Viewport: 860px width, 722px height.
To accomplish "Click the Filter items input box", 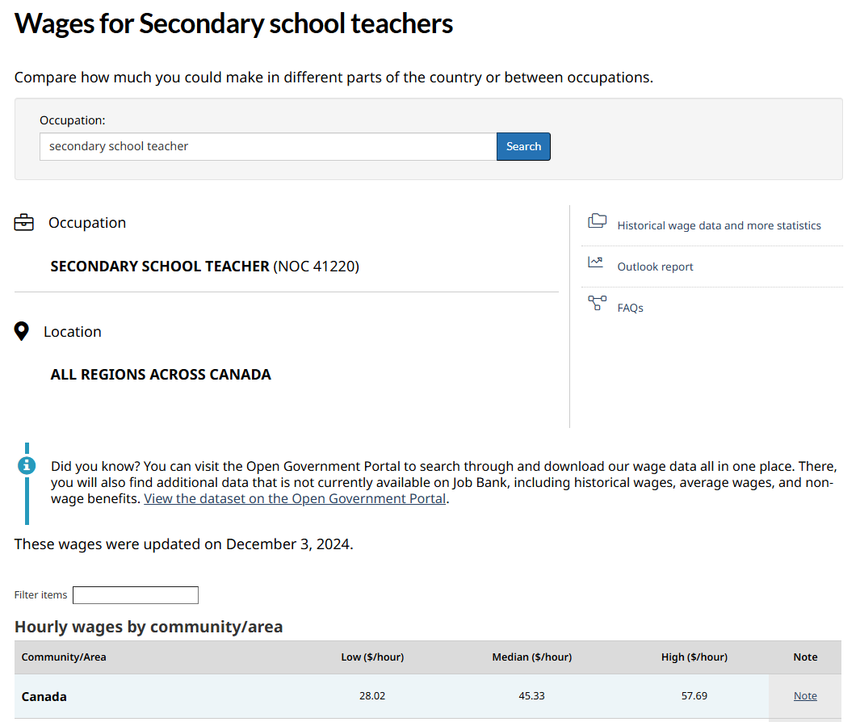I will click(135, 595).
